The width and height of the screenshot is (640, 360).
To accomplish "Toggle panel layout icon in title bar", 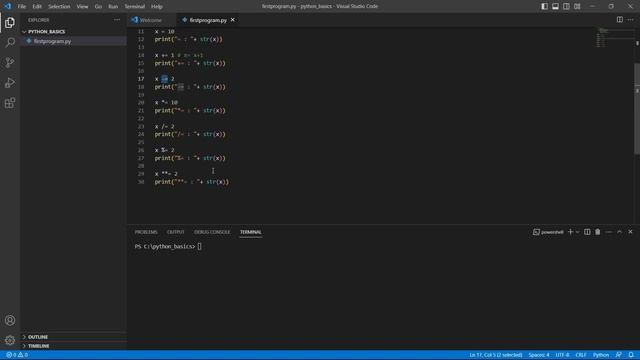I will coord(556,6).
